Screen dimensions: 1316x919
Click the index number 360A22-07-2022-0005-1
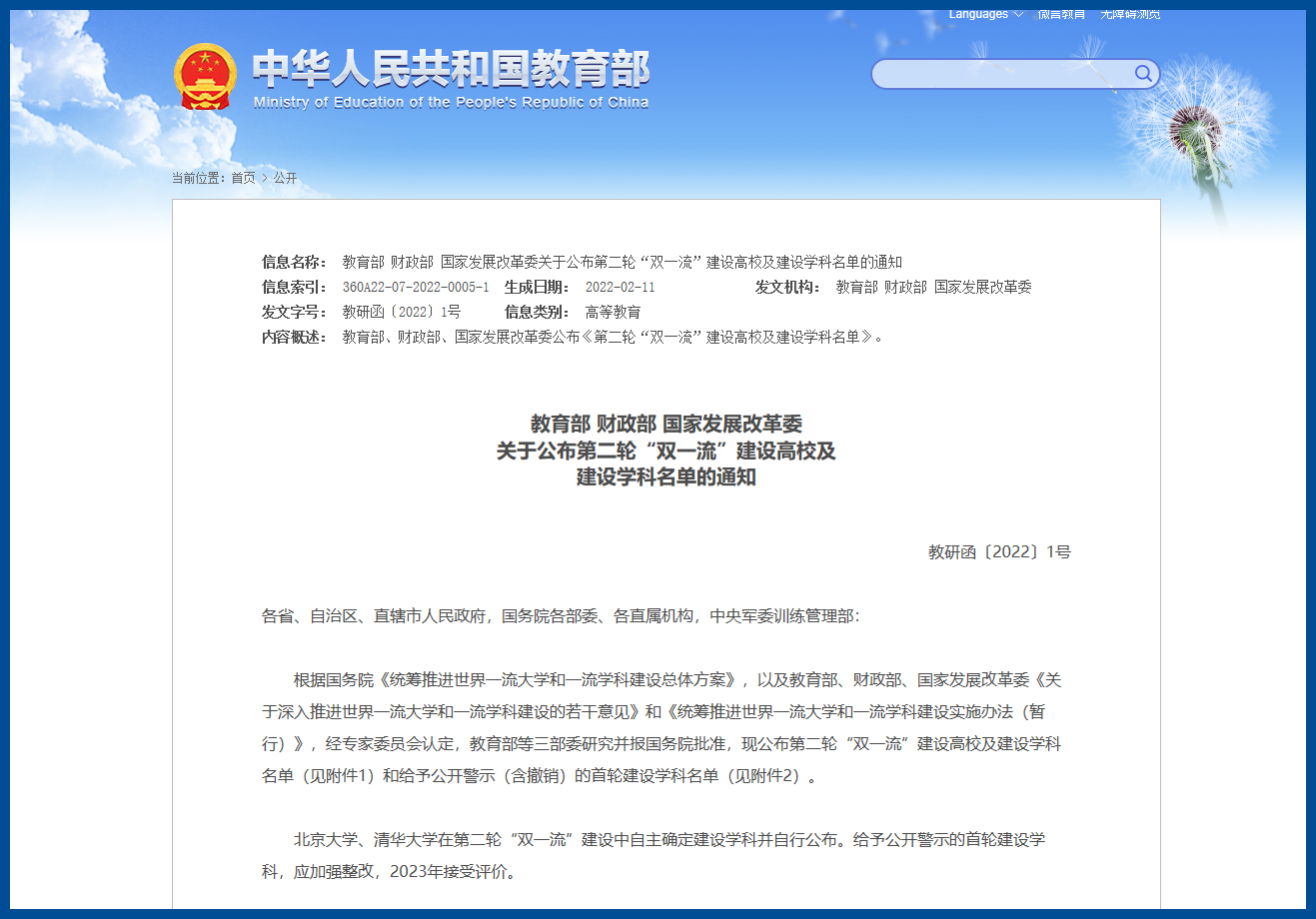click(416, 288)
